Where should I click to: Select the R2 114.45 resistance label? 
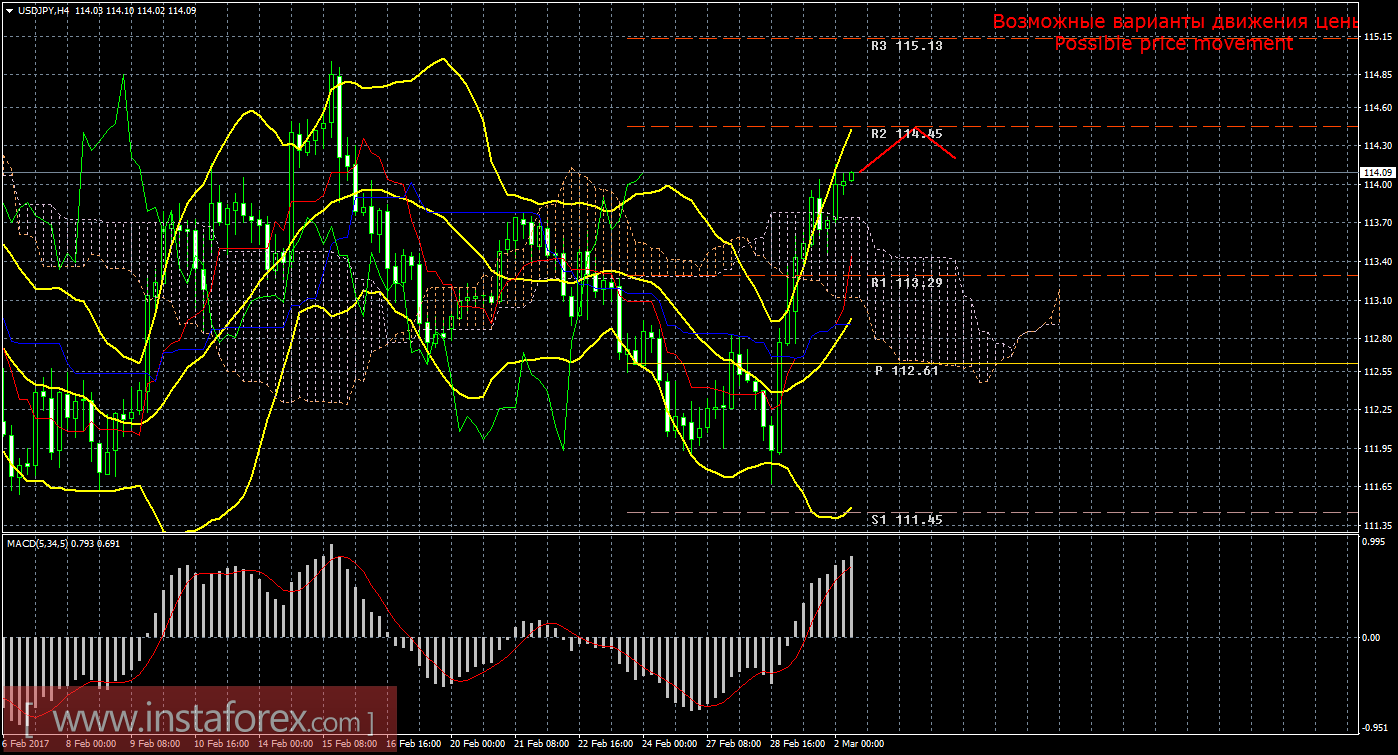pos(906,134)
